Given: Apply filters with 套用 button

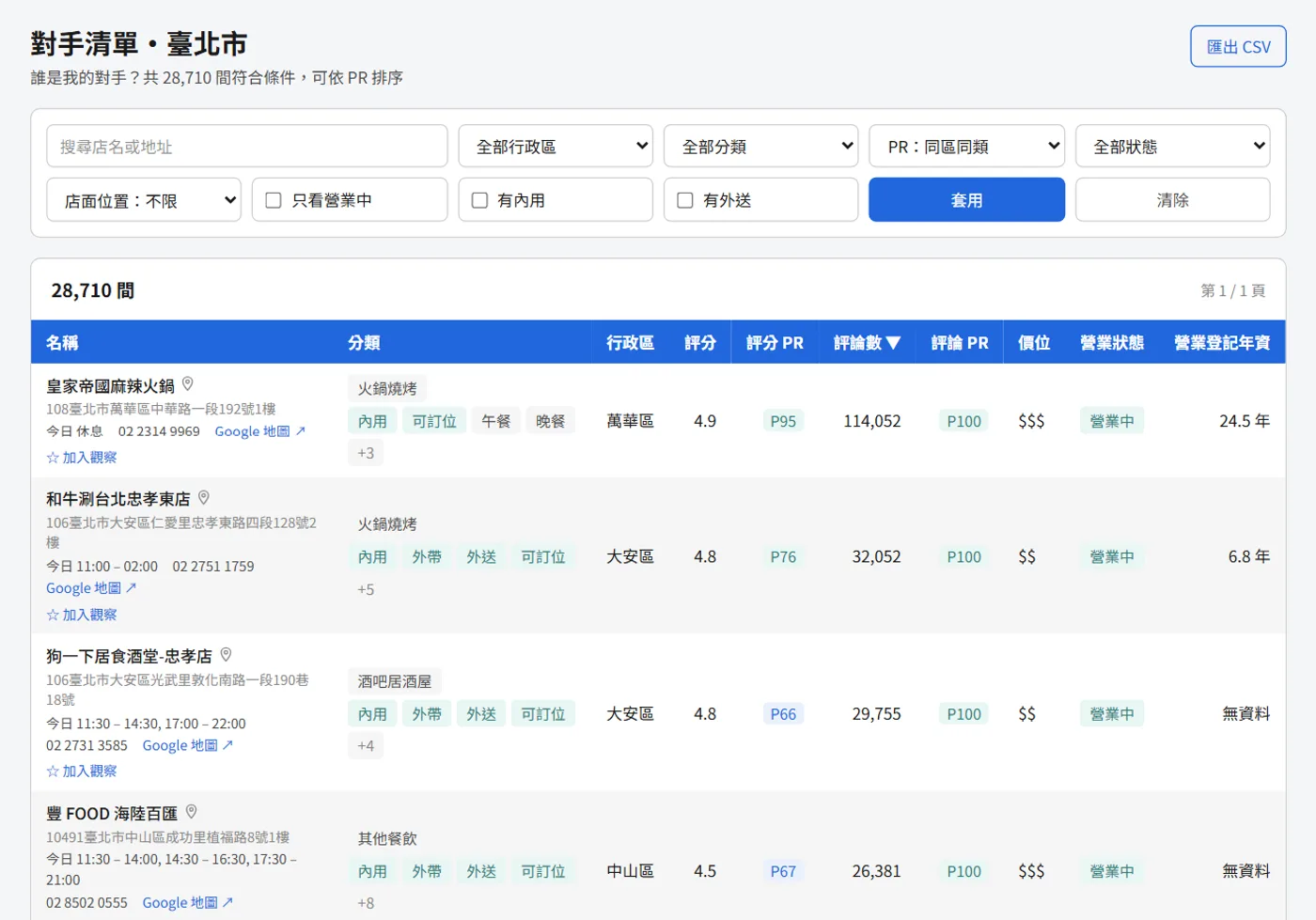Looking at the screenshot, I should click(966, 200).
